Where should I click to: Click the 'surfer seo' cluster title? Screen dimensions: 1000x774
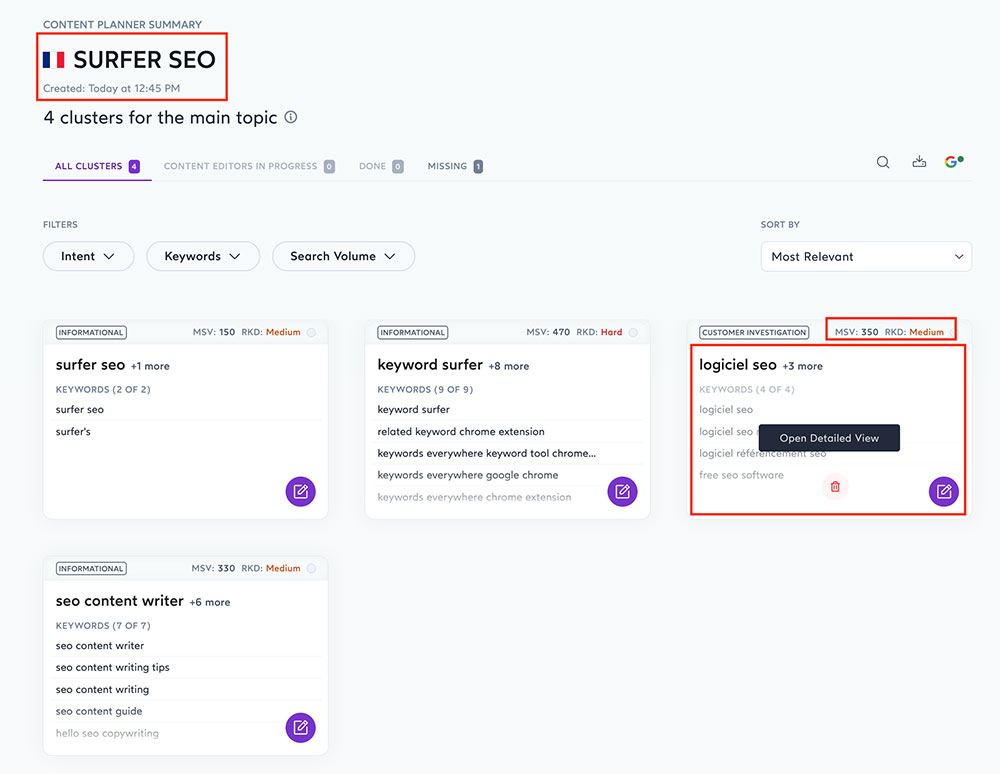click(x=91, y=365)
